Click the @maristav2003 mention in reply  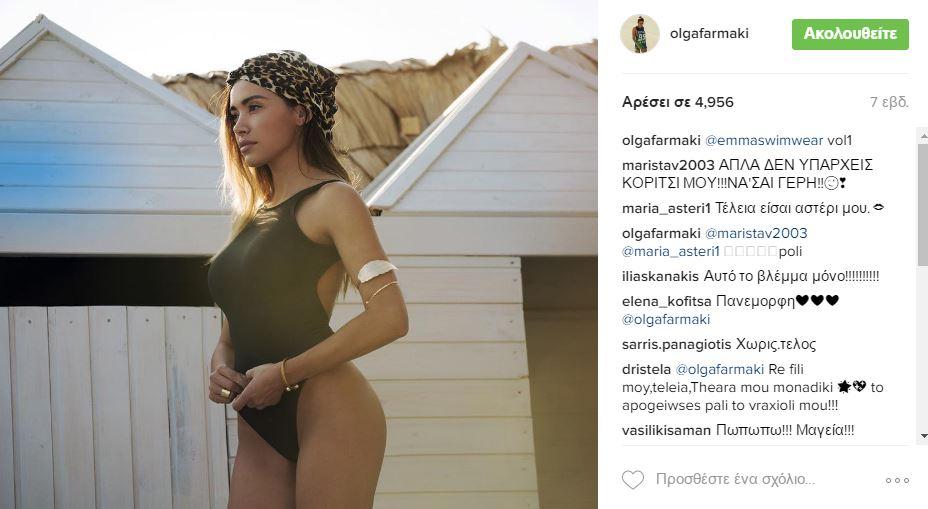pyautogui.click(x=756, y=233)
